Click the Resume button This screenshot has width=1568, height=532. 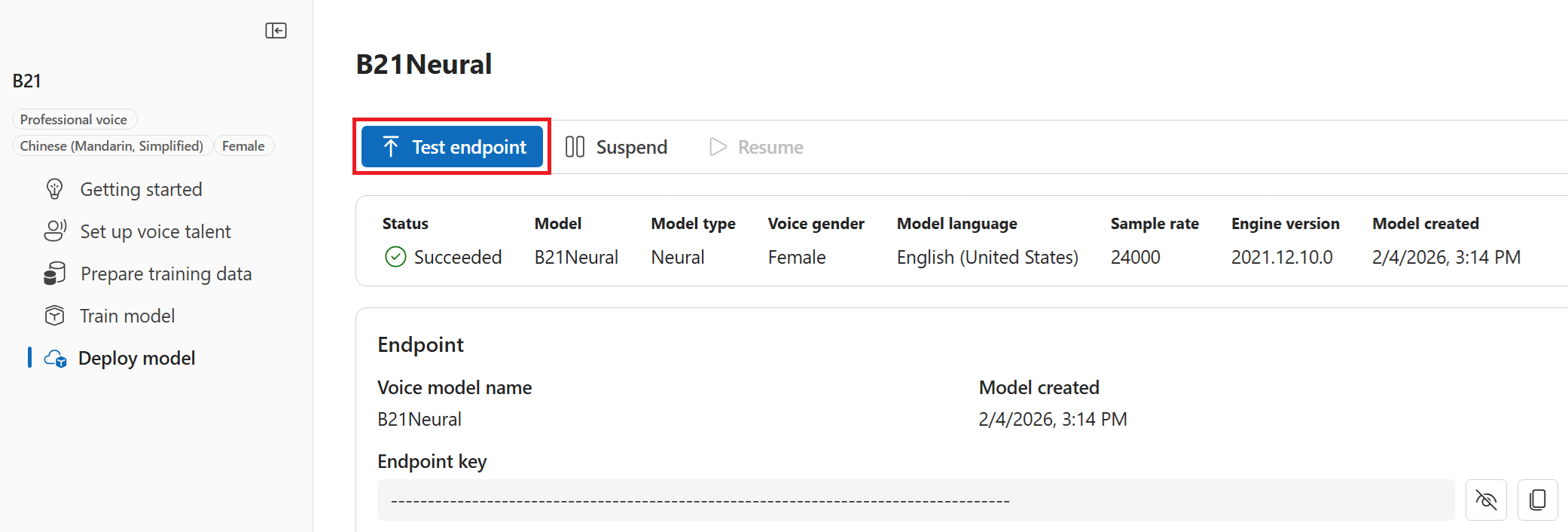click(x=756, y=147)
